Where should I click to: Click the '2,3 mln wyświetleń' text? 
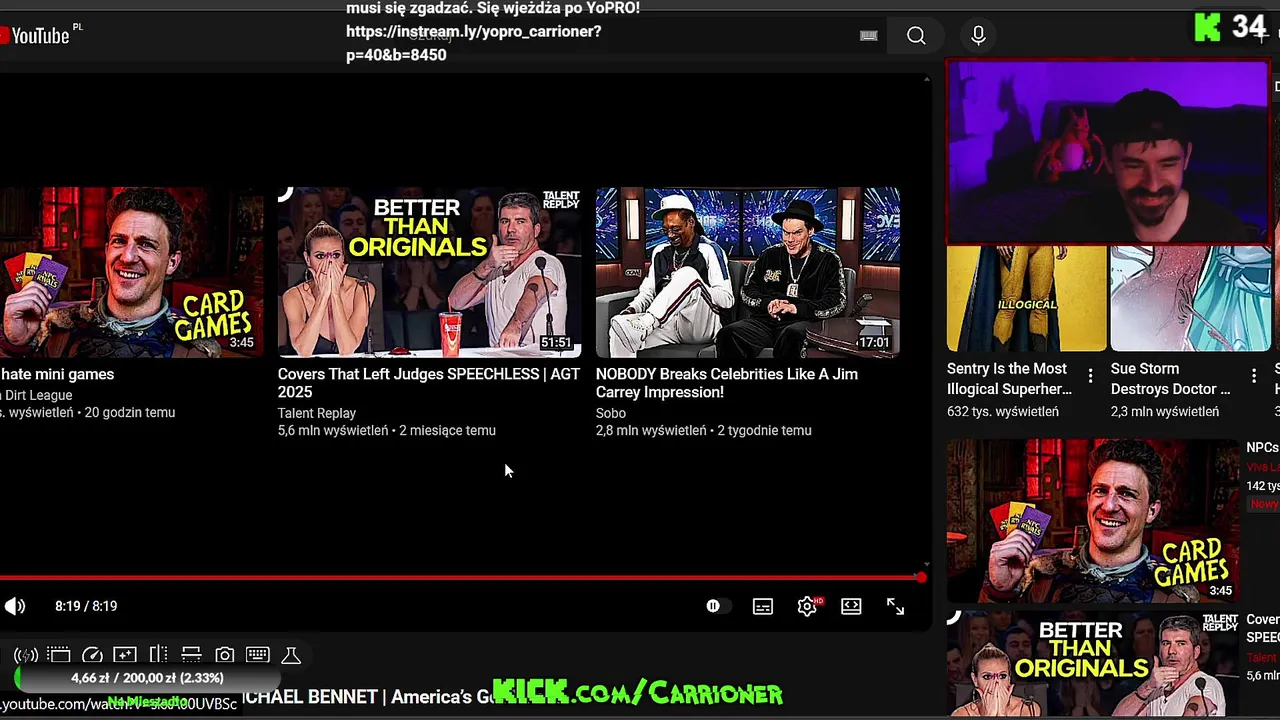pyautogui.click(x=1165, y=412)
